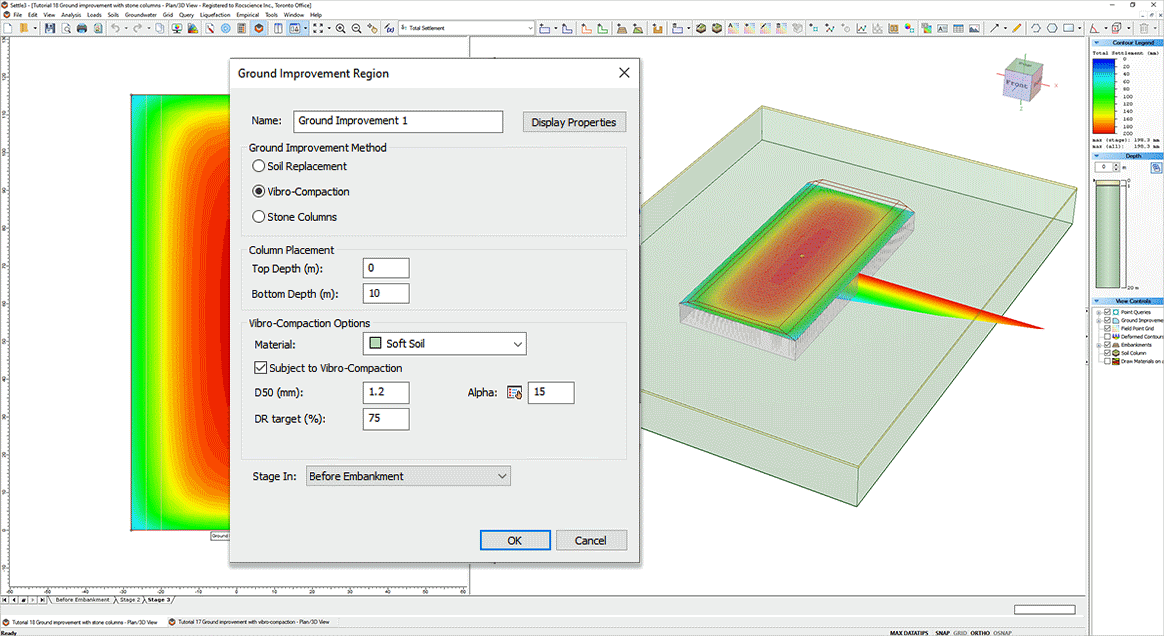
Task: Click the excavation icon in toolbar
Action: (657, 28)
